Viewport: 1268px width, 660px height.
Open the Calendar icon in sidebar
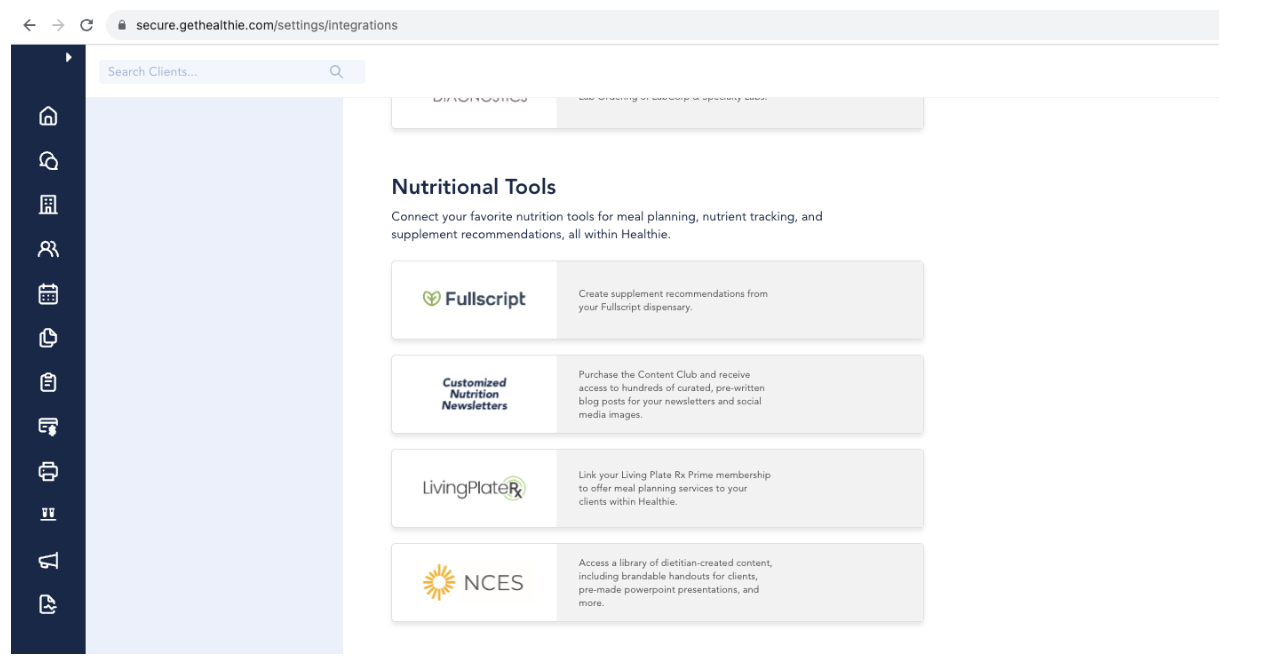48,294
